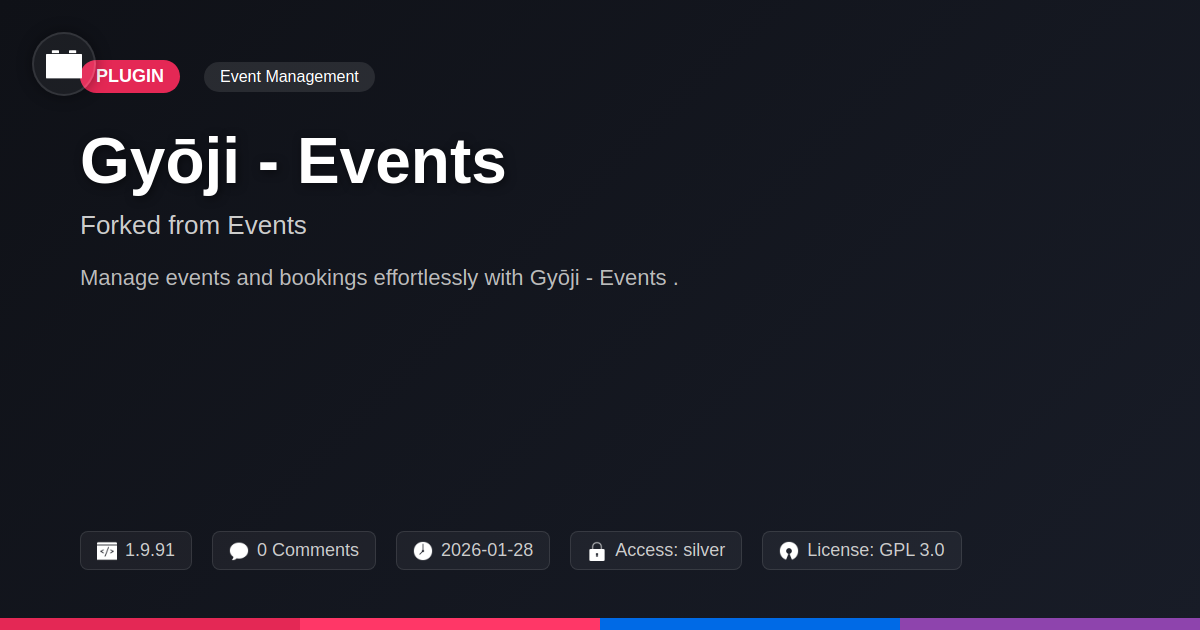Select the Forked from Events subtitle
This screenshot has width=1200, height=630.
tap(193, 225)
